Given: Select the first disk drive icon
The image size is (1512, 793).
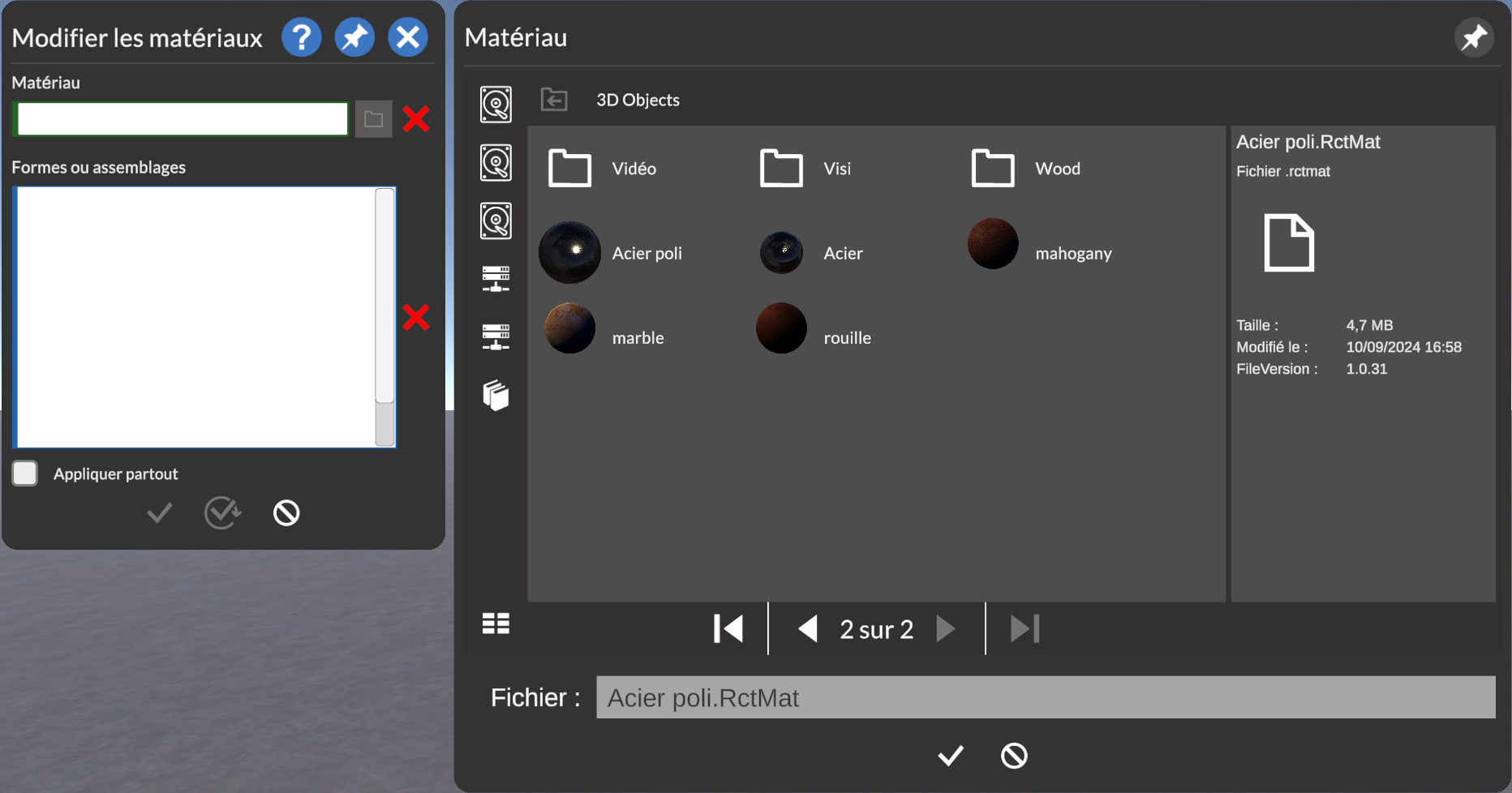Looking at the screenshot, I should 496,105.
